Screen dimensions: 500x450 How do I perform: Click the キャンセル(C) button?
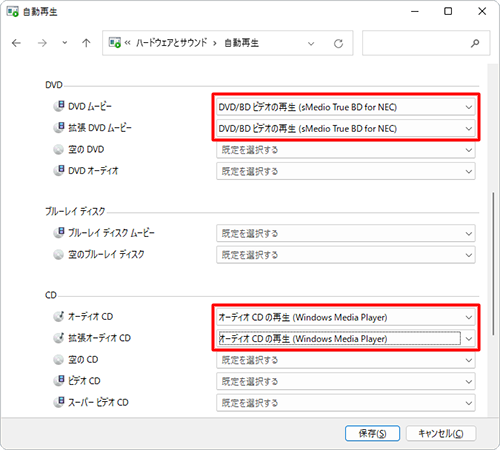[x=441, y=433]
